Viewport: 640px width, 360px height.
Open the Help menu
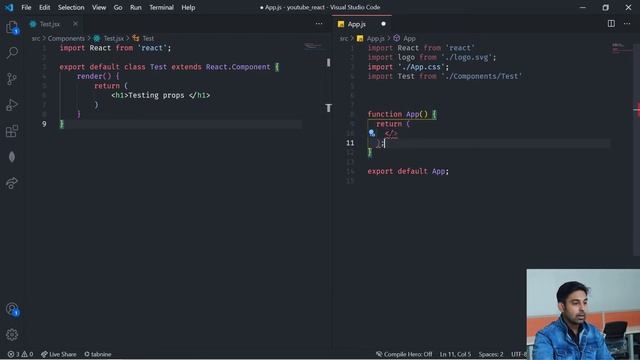188,7
